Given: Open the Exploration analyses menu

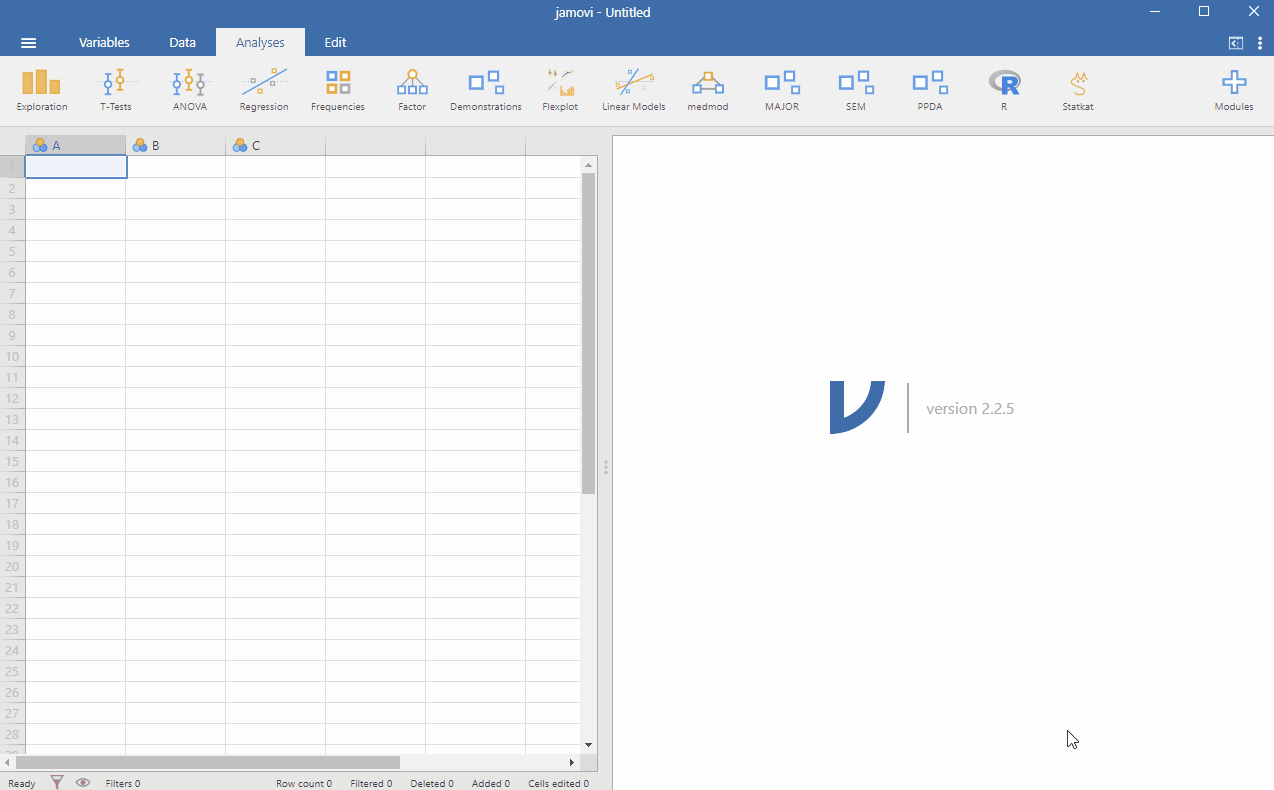Looking at the screenshot, I should click(x=42, y=90).
